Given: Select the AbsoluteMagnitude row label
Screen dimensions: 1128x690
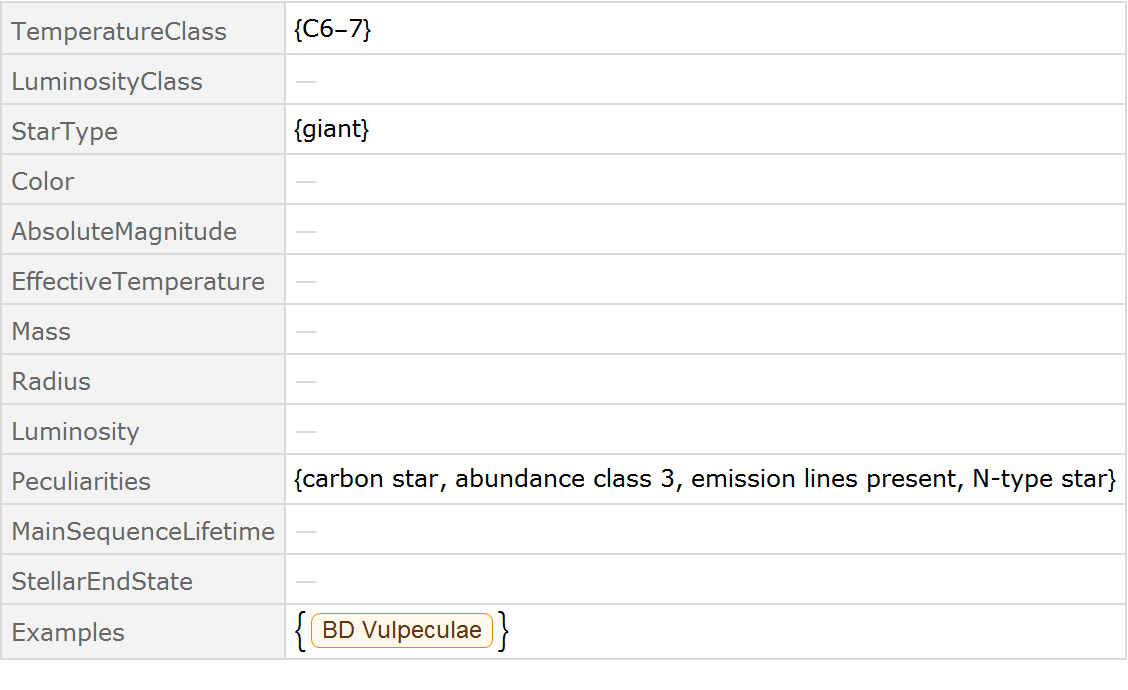Looking at the screenshot, I should 124,231.
